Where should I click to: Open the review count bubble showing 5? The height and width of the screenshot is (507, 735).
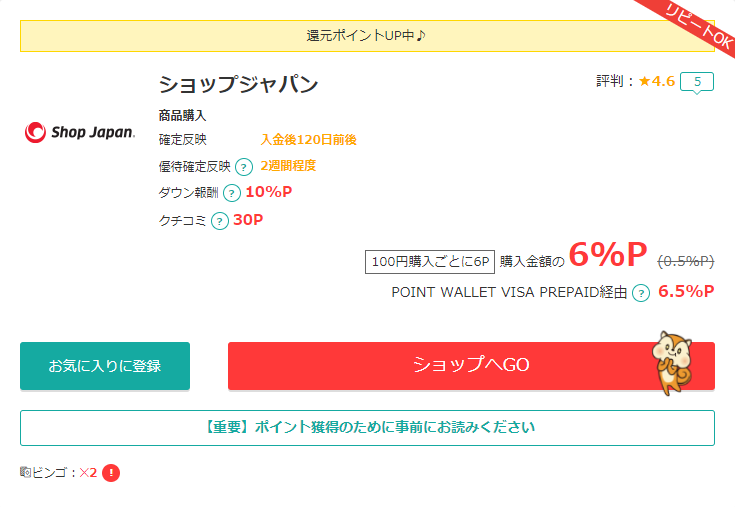[697, 82]
